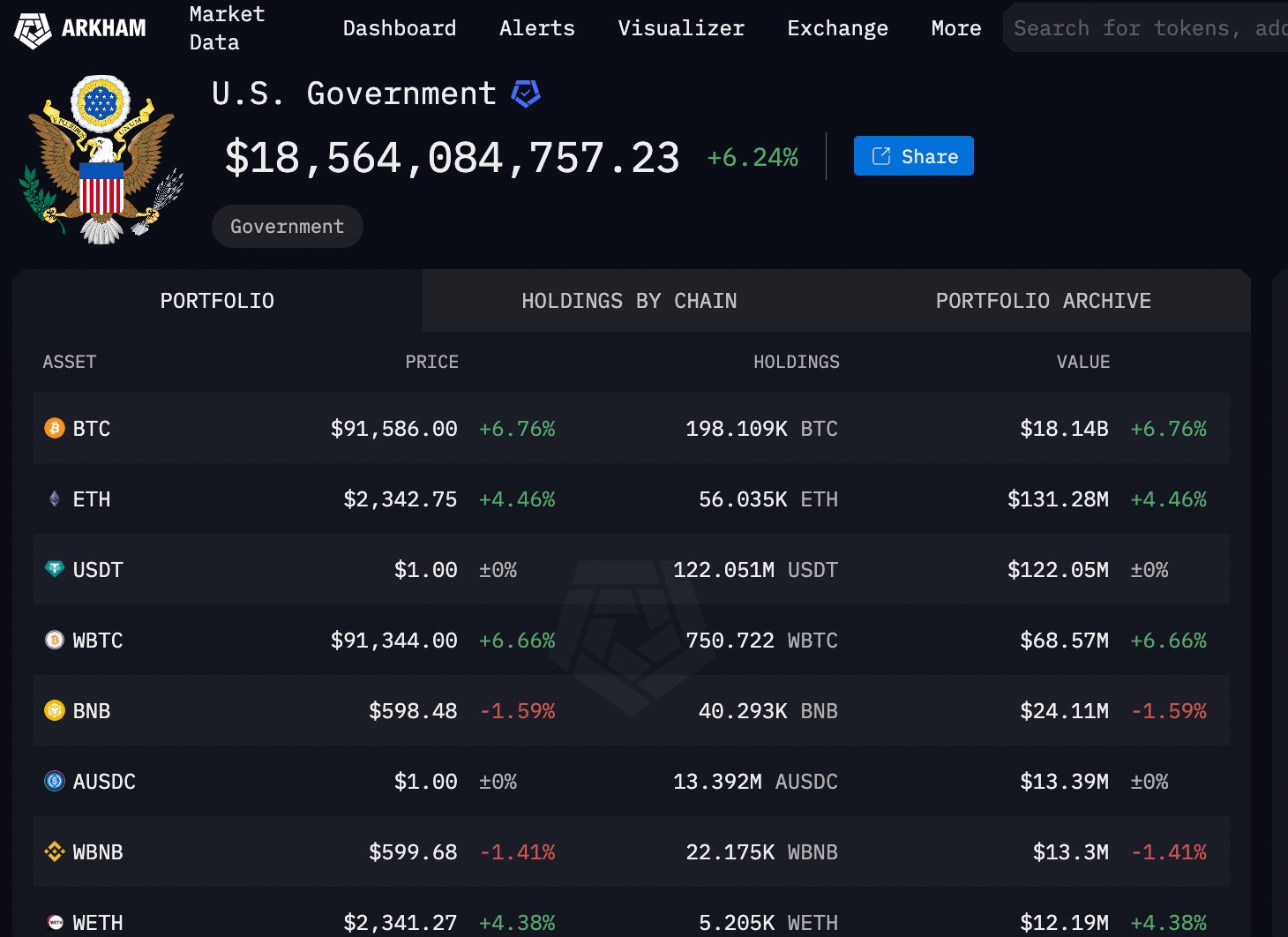The image size is (1288, 937).
Task: Open the AUSDC asset link
Action: 104,782
